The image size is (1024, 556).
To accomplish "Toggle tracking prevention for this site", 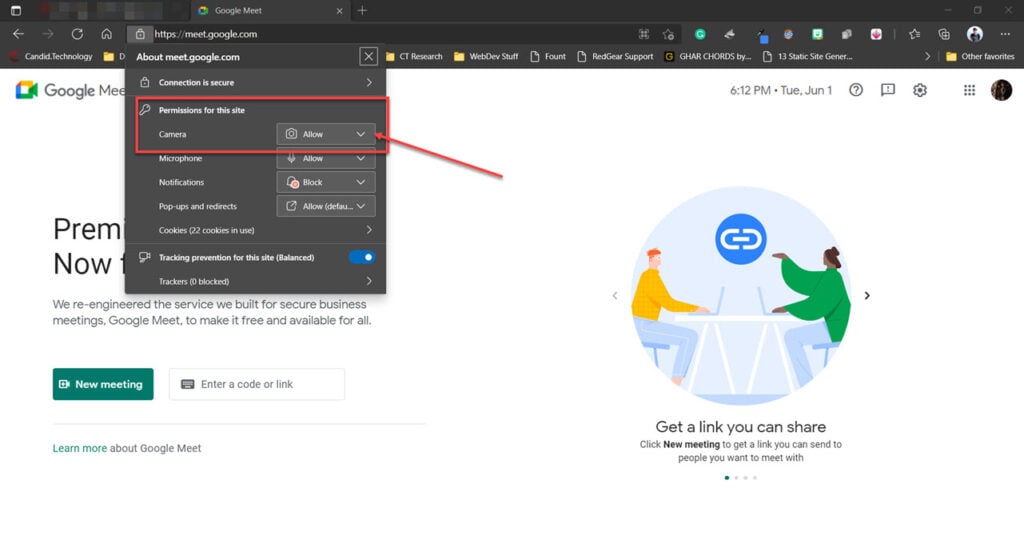I will coord(361,257).
